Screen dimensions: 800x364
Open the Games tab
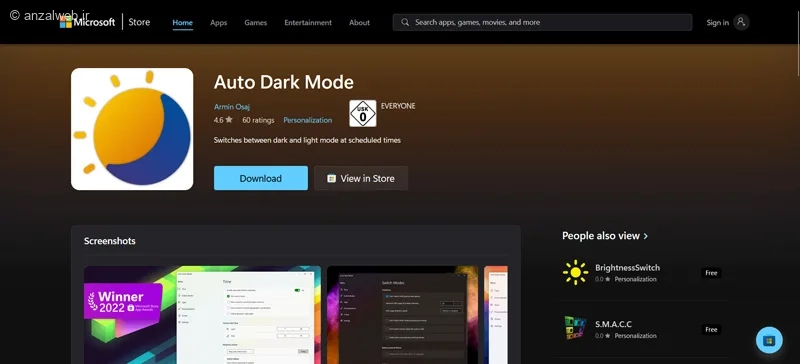256,22
